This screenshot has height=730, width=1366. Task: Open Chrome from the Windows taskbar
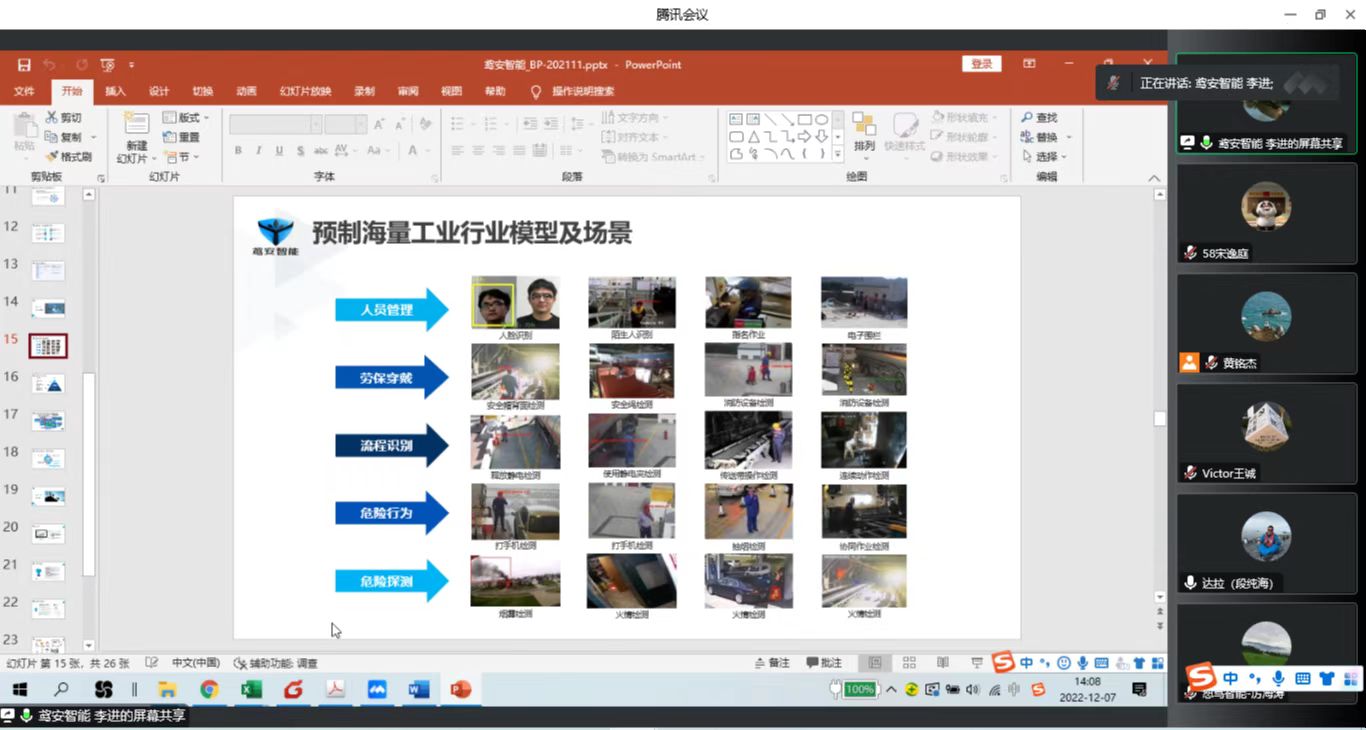[209, 689]
